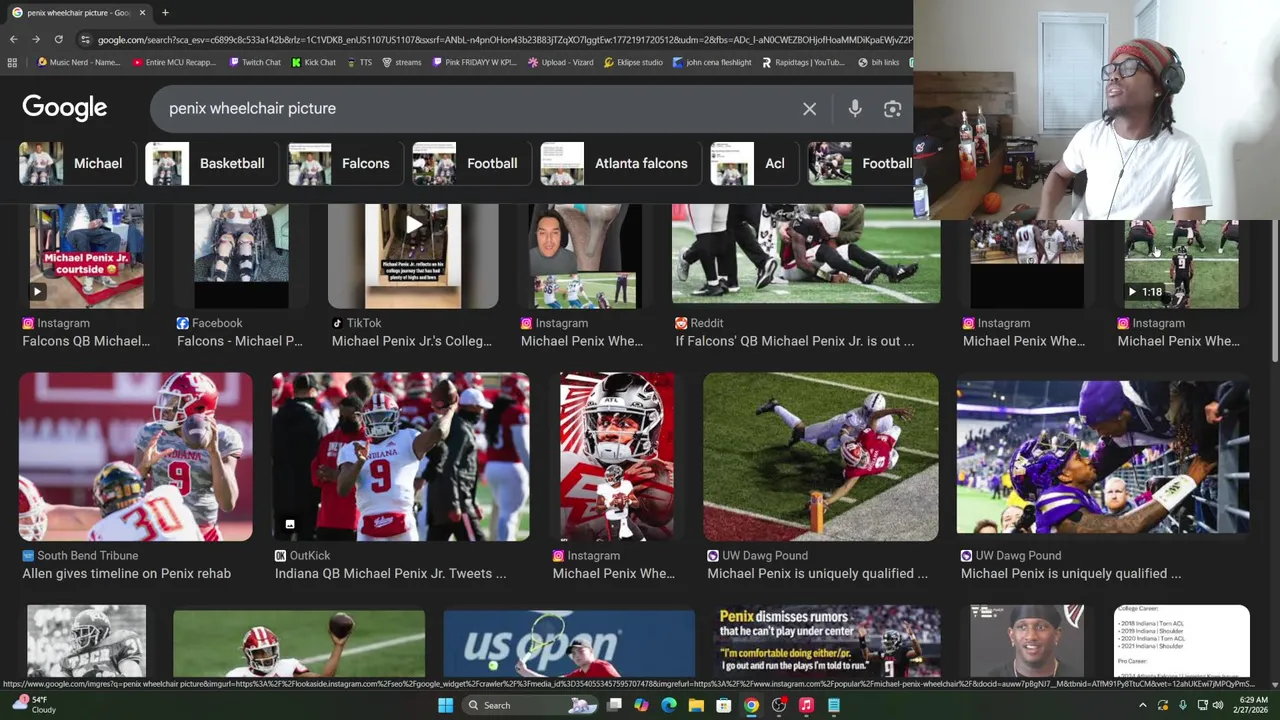Open the john cena fleshlight bookmark

click(x=712, y=62)
